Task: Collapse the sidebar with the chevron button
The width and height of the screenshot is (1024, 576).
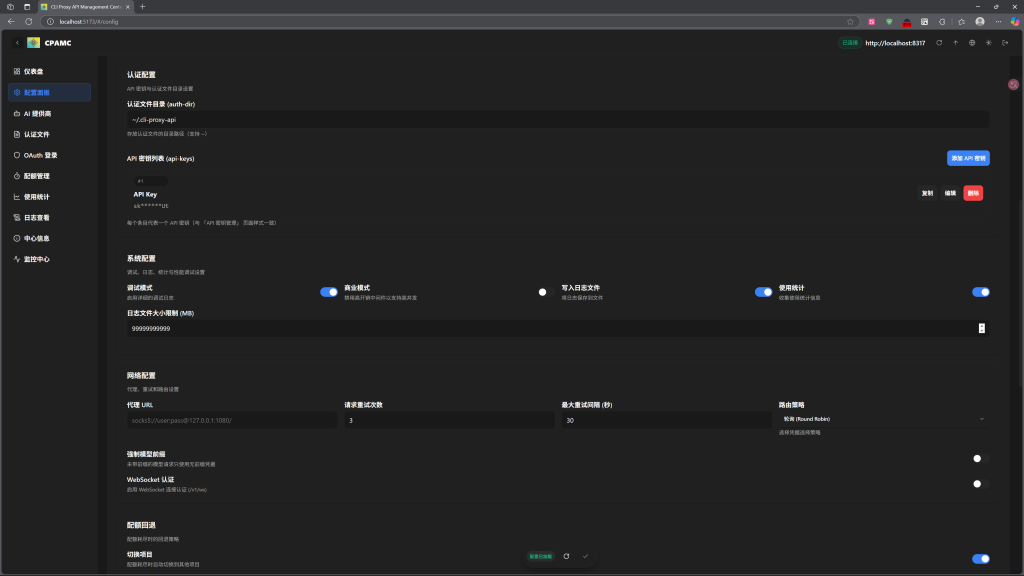Action: click(17, 42)
